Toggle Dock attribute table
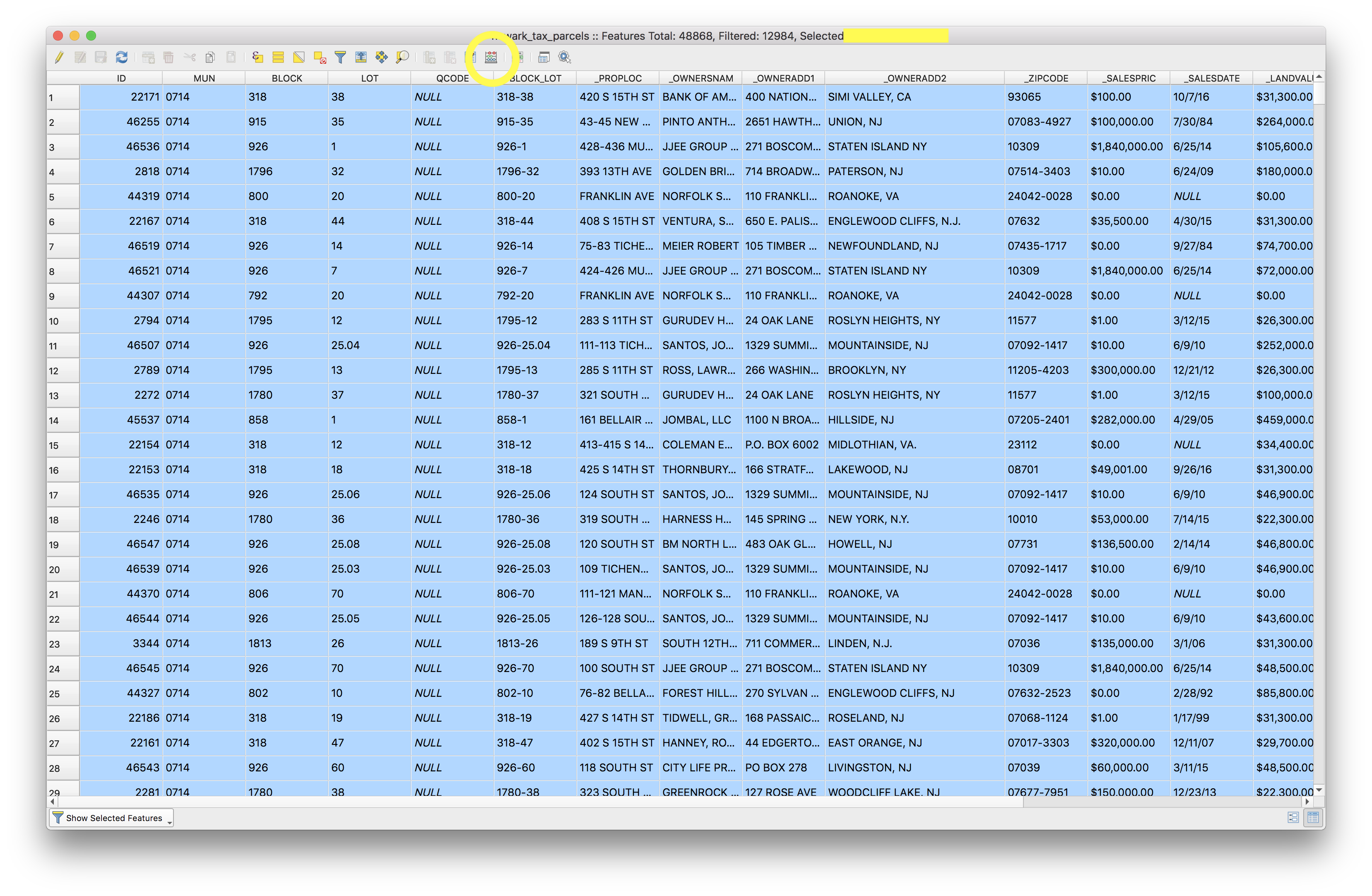Image resolution: width=1372 pixels, height=896 pixels. [544, 57]
